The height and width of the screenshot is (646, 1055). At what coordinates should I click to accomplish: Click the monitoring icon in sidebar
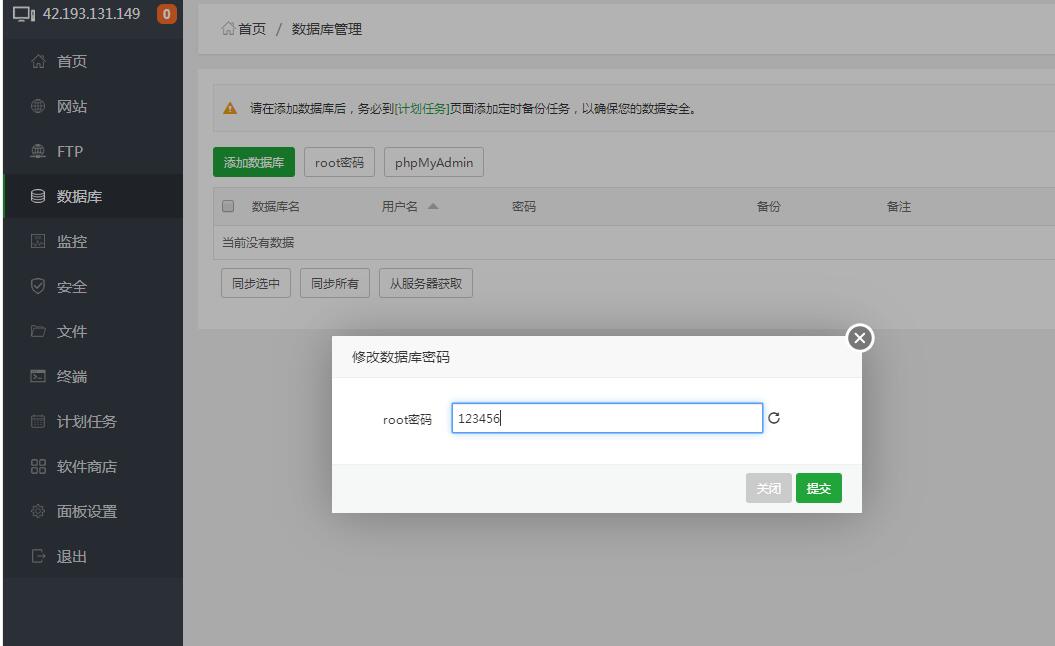[39, 242]
